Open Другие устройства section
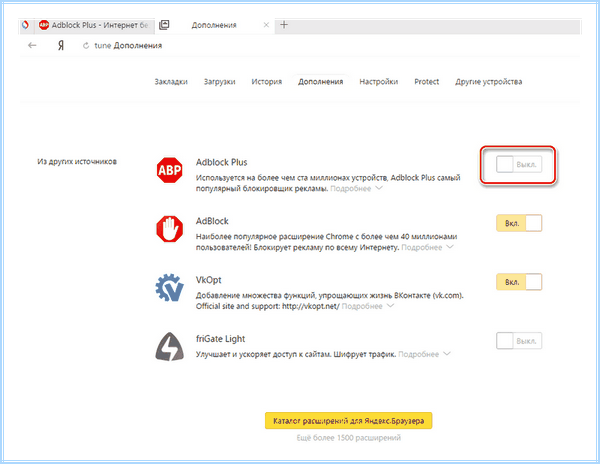 pyautogui.click(x=489, y=81)
